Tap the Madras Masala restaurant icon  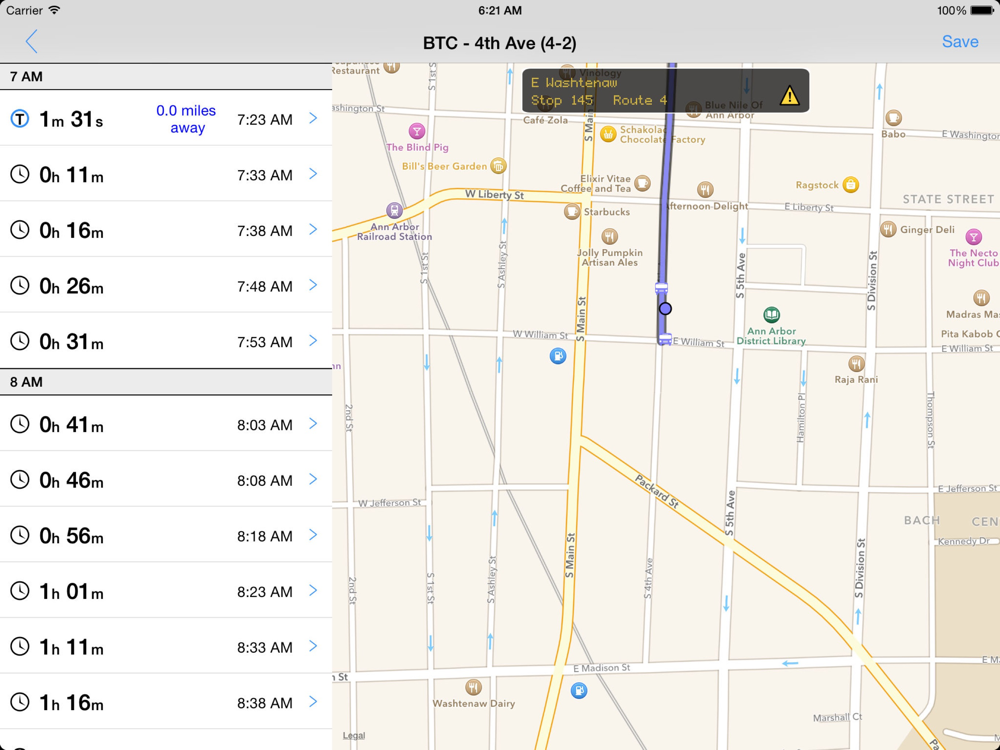(x=982, y=298)
